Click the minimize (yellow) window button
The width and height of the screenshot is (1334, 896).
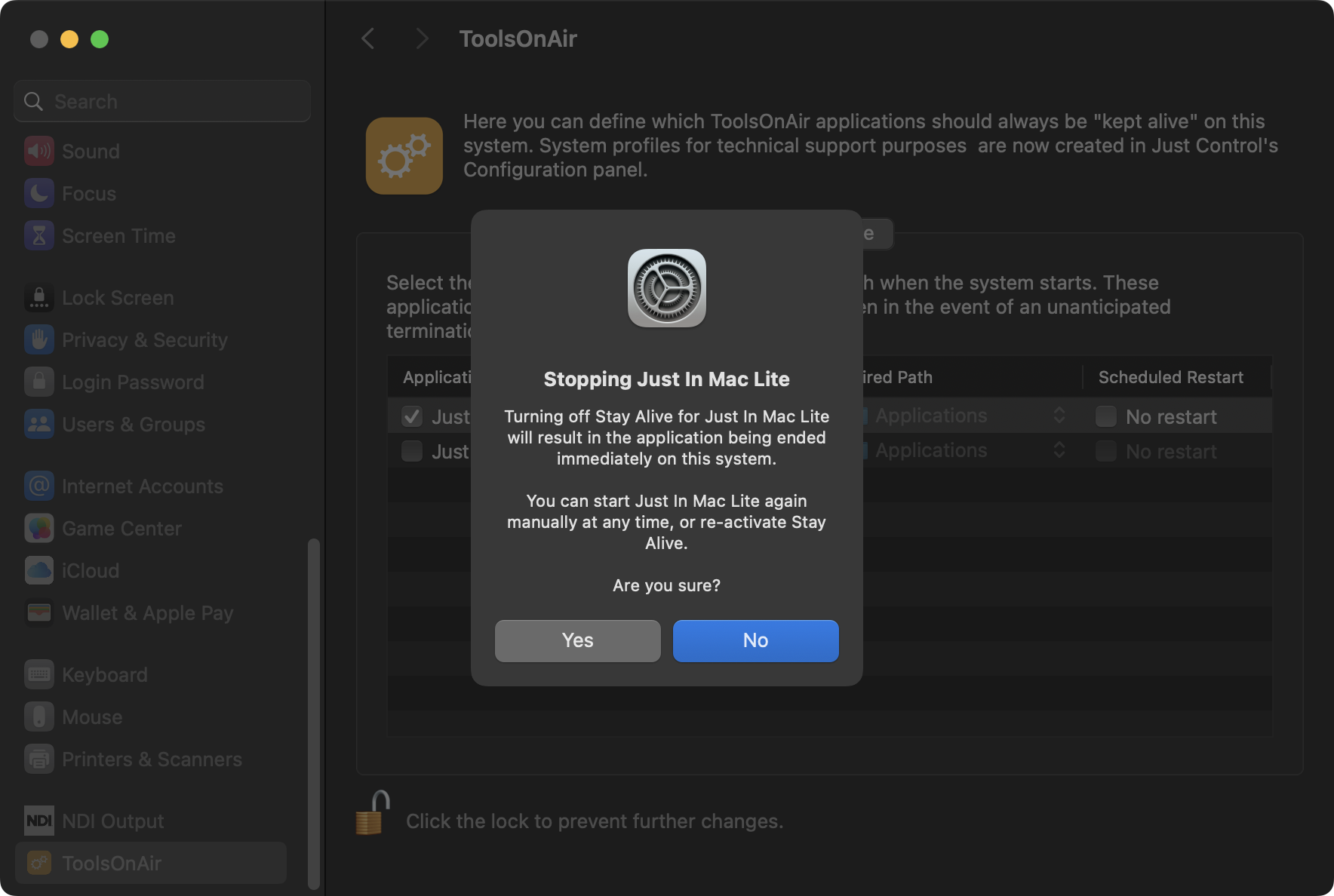[x=69, y=39]
